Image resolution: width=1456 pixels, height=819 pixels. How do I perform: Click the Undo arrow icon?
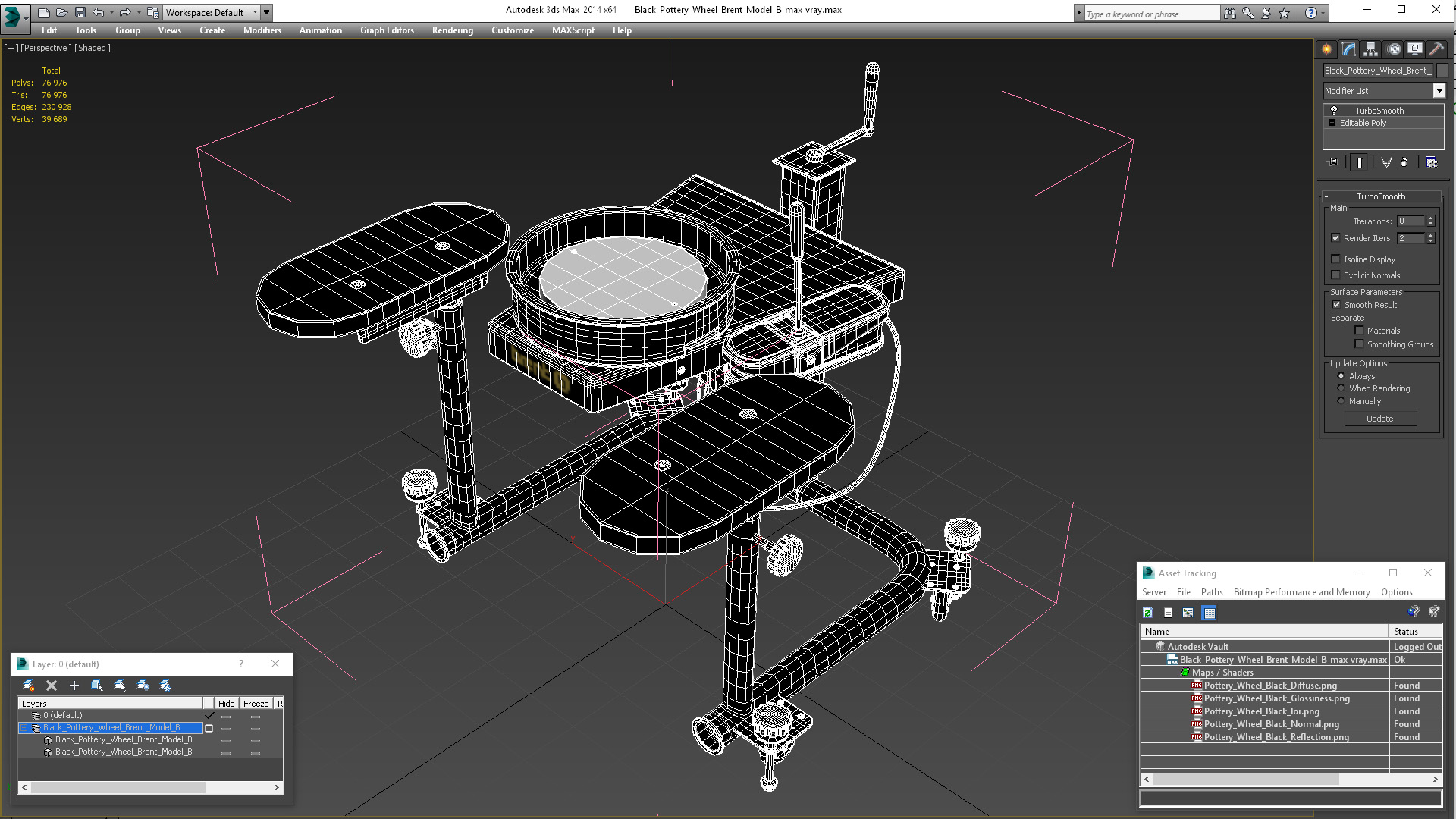pos(98,12)
